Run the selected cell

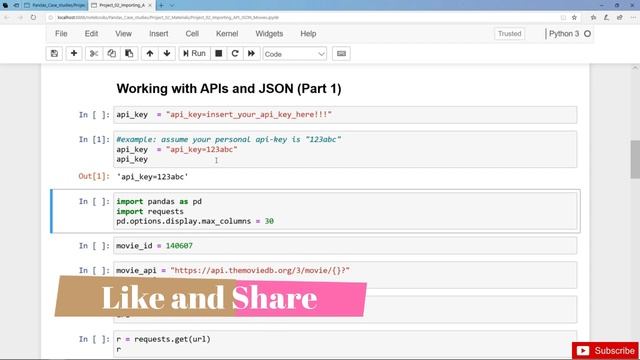click(194, 53)
